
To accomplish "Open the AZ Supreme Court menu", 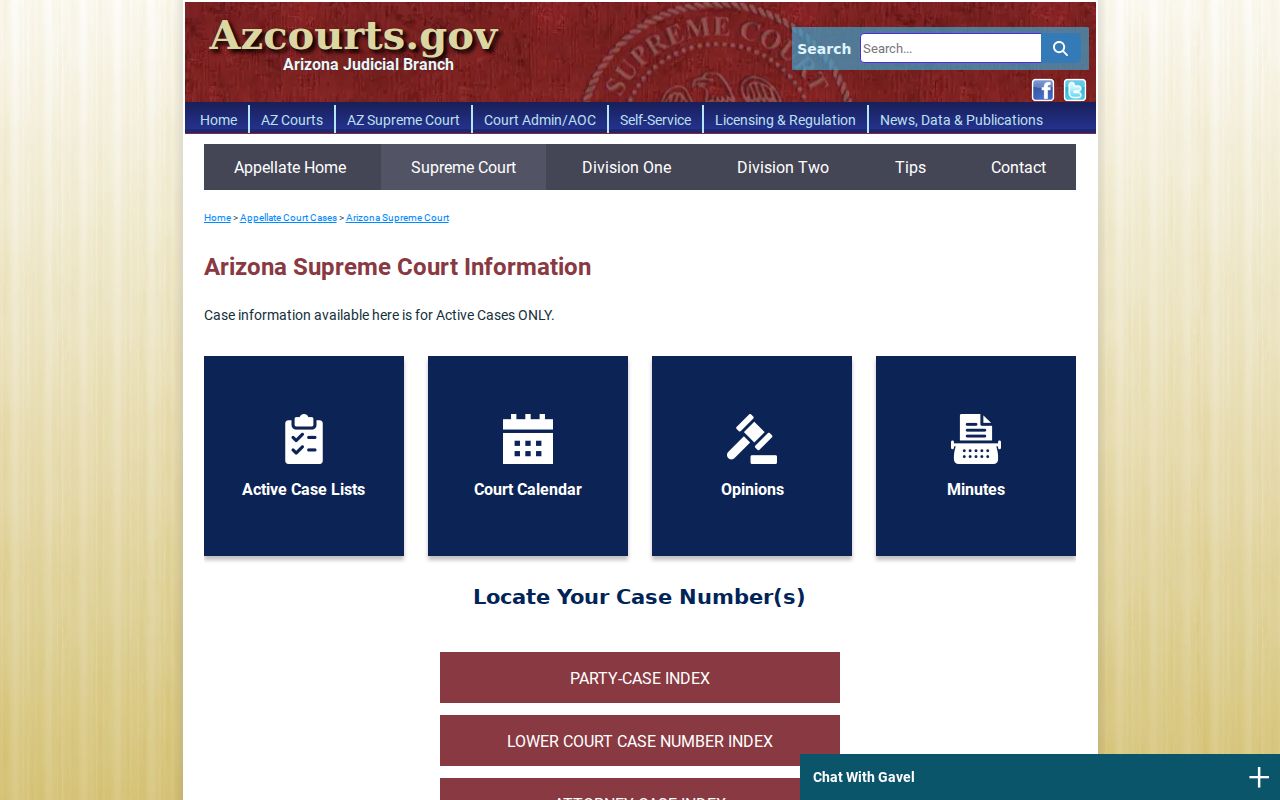I will 403,120.
